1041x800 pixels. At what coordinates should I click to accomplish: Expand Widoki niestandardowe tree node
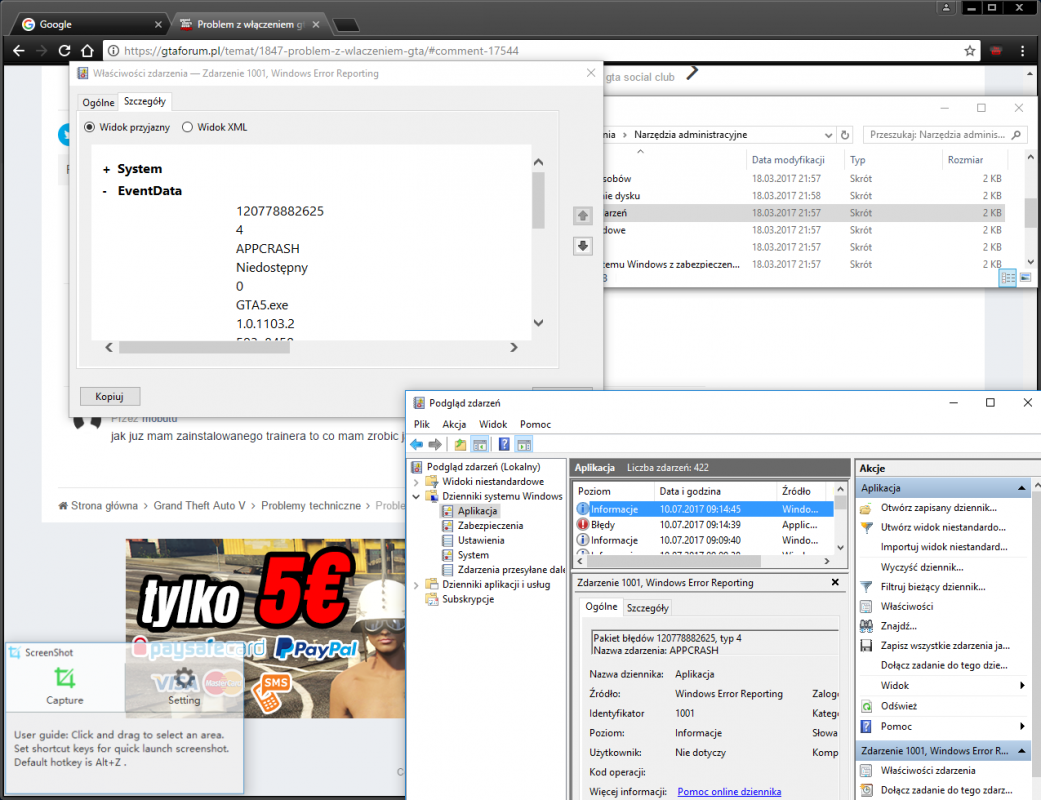pos(416,482)
